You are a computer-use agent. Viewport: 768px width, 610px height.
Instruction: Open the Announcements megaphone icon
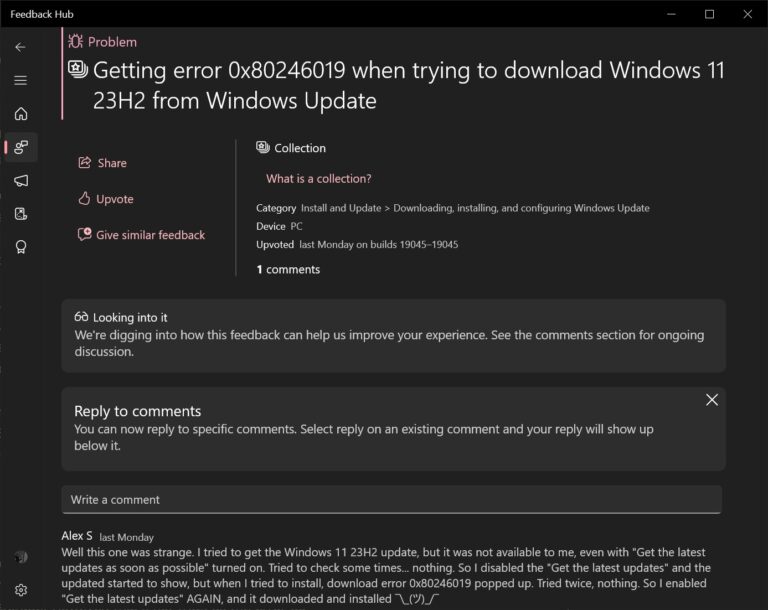(21, 180)
